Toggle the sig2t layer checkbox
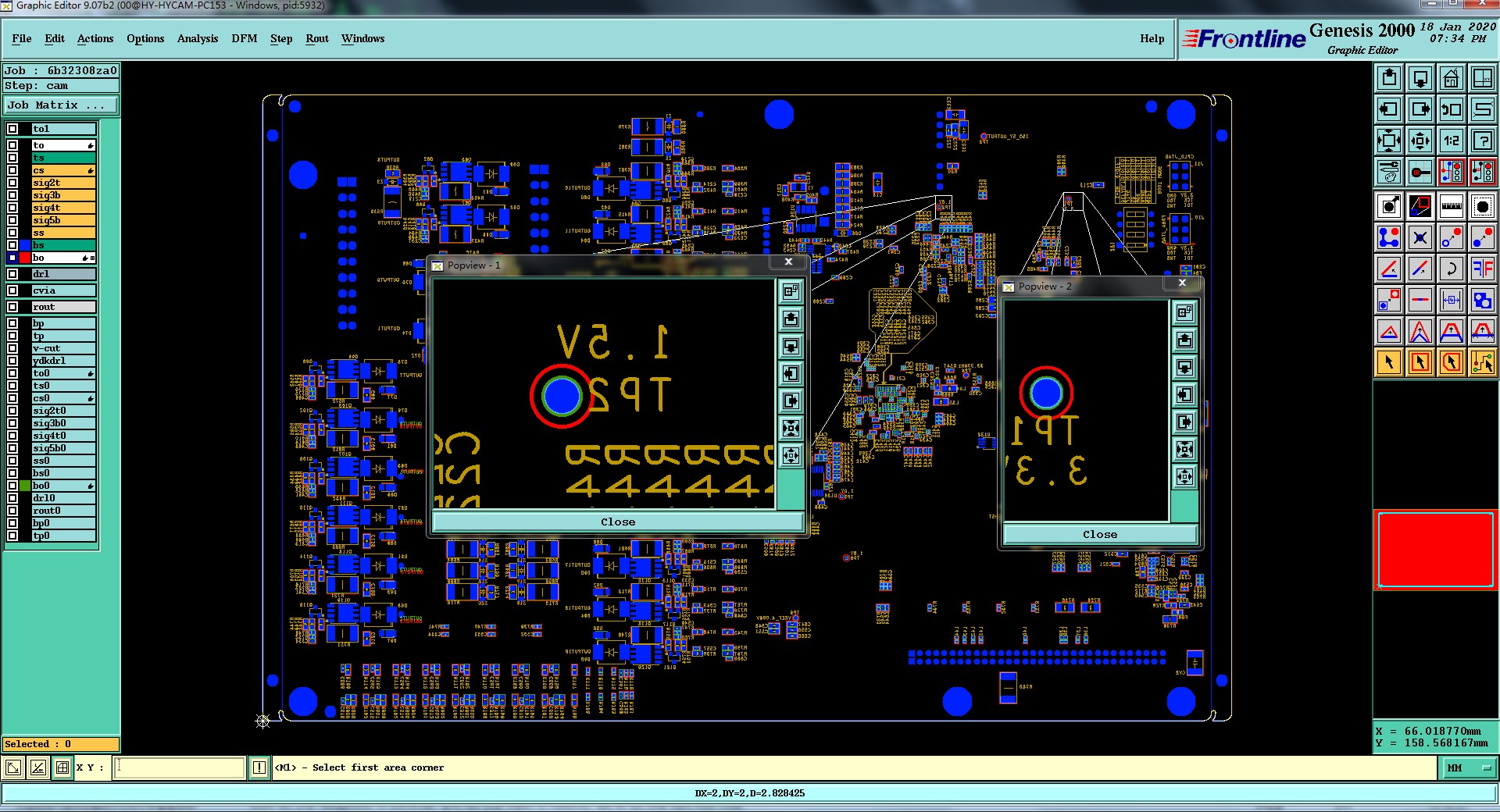The image size is (1500, 812). coord(12,183)
